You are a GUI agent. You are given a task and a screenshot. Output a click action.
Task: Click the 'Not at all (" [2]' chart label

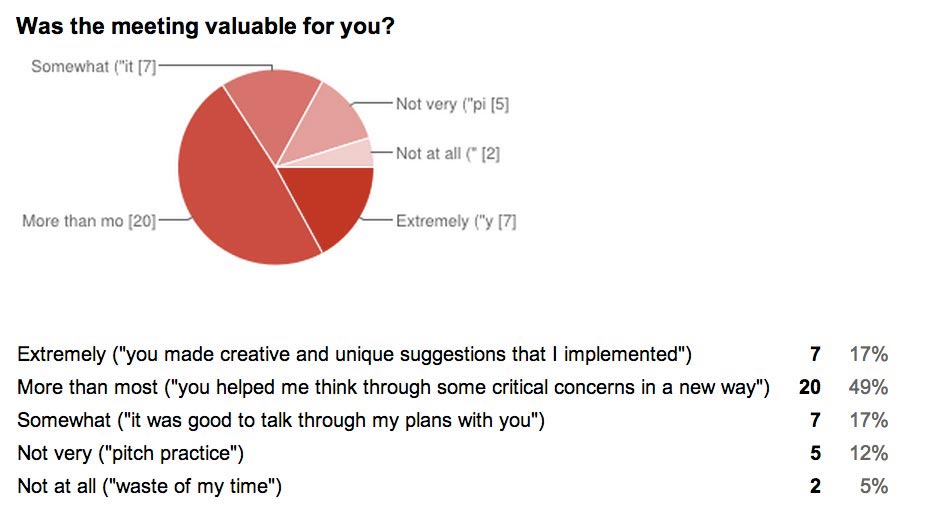(x=448, y=154)
